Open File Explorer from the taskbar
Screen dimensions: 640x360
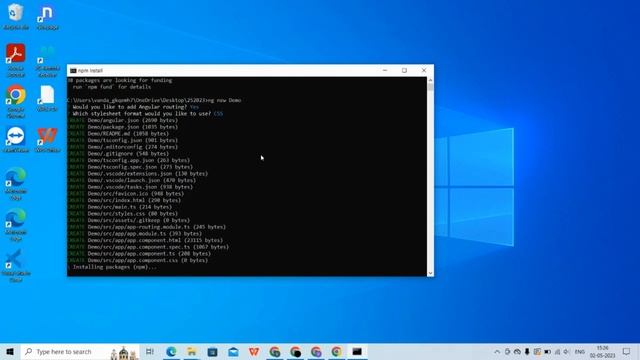click(191, 351)
